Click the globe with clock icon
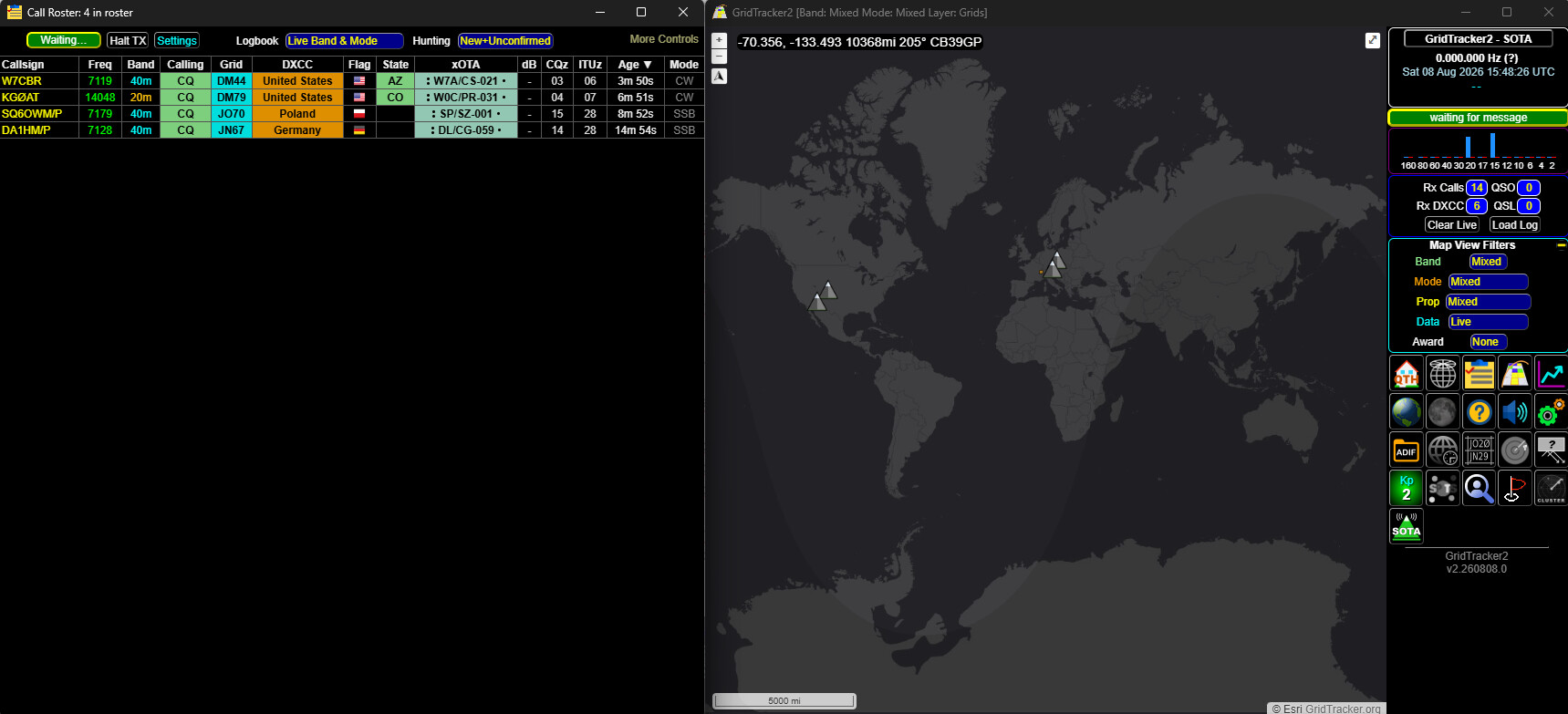 [1443, 450]
